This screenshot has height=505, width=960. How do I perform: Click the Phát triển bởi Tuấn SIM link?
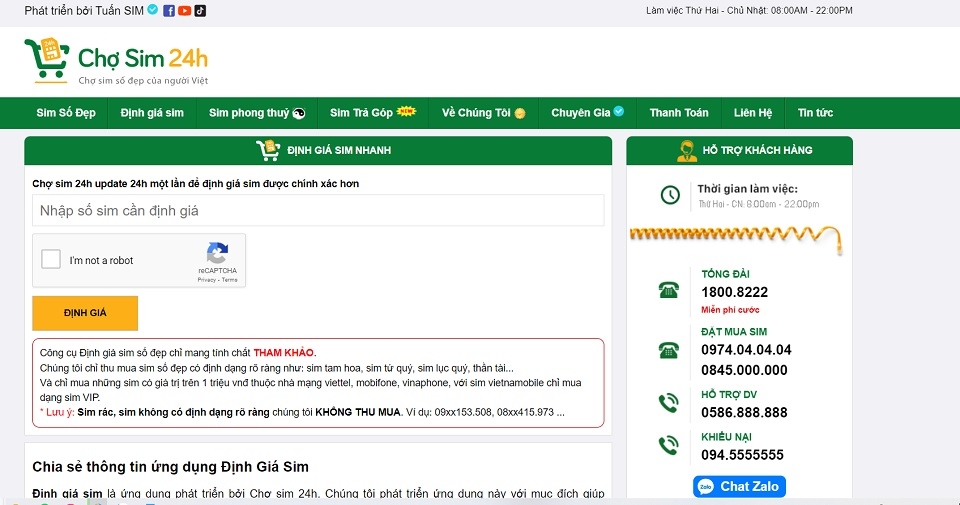click(x=84, y=10)
